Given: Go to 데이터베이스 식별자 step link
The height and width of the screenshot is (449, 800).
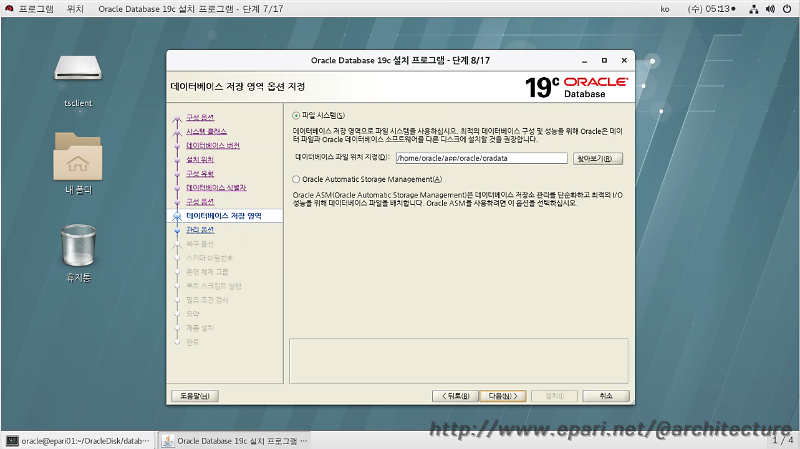Looking at the screenshot, I should pyautogui.click(x=216, y=188).
